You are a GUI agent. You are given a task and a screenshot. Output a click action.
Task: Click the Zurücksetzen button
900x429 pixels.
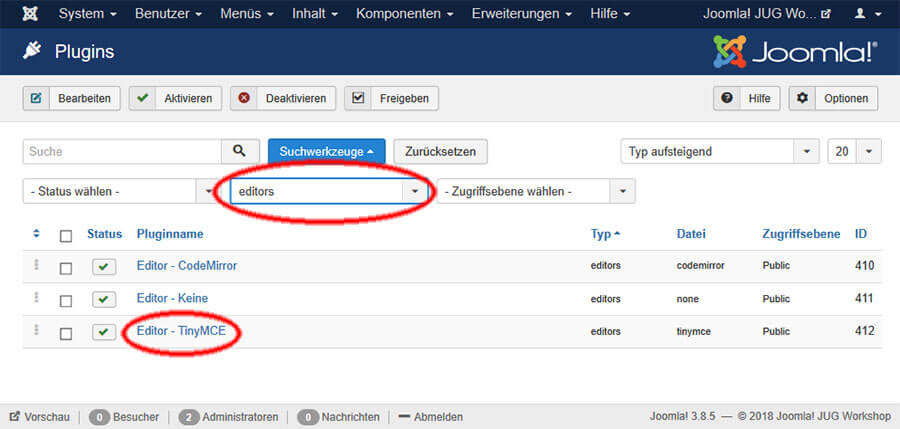440,152
